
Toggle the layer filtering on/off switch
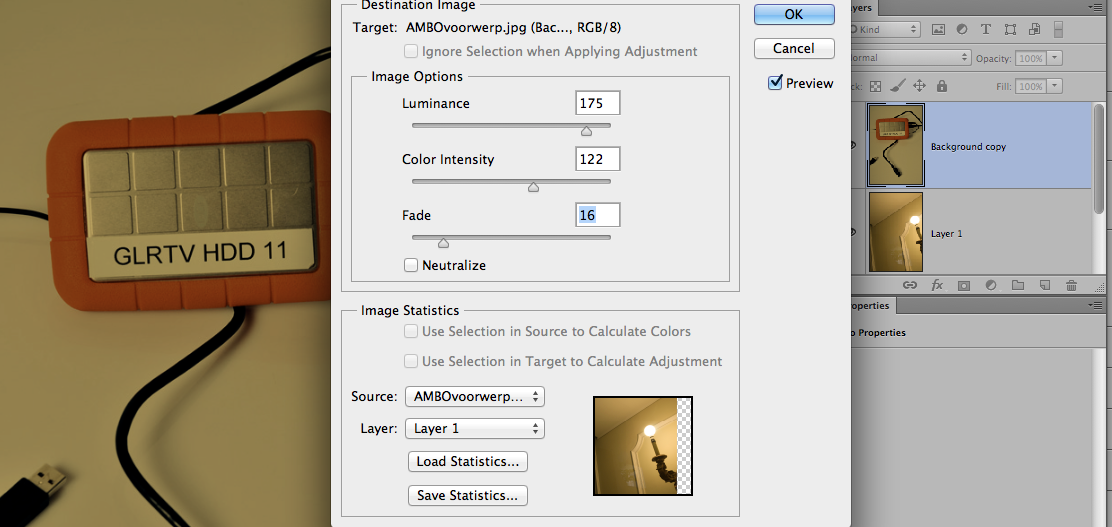[x=1059, y=30]
